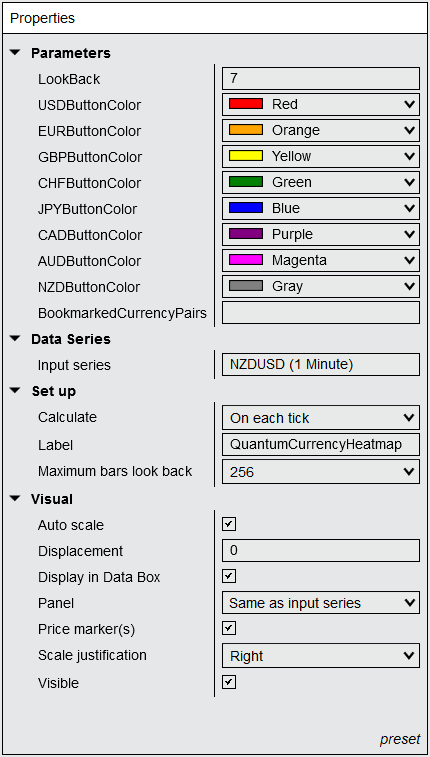Open the CHFButtonColor Green dropdown
The height and width of the screenshot is (757, 430).
coord(321,182)
